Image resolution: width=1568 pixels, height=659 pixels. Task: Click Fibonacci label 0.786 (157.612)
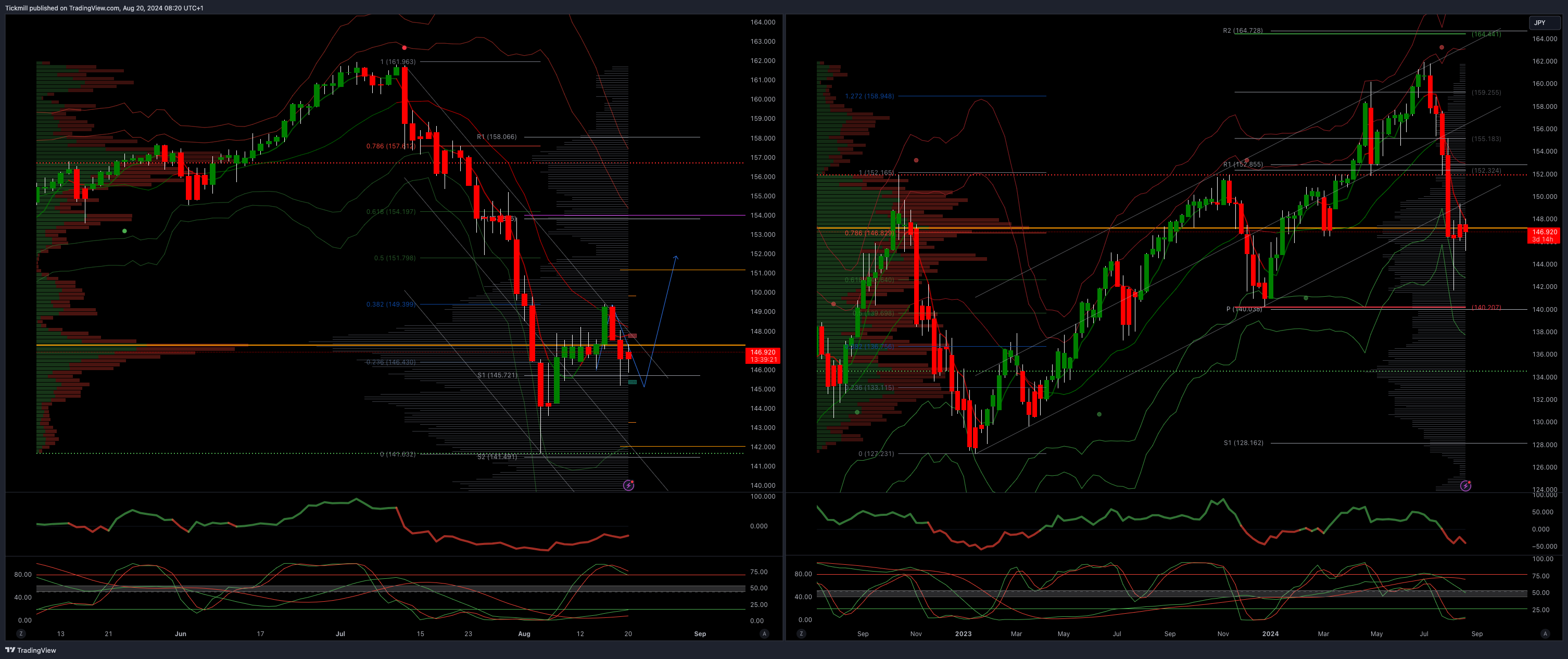(x=391, y=146)
